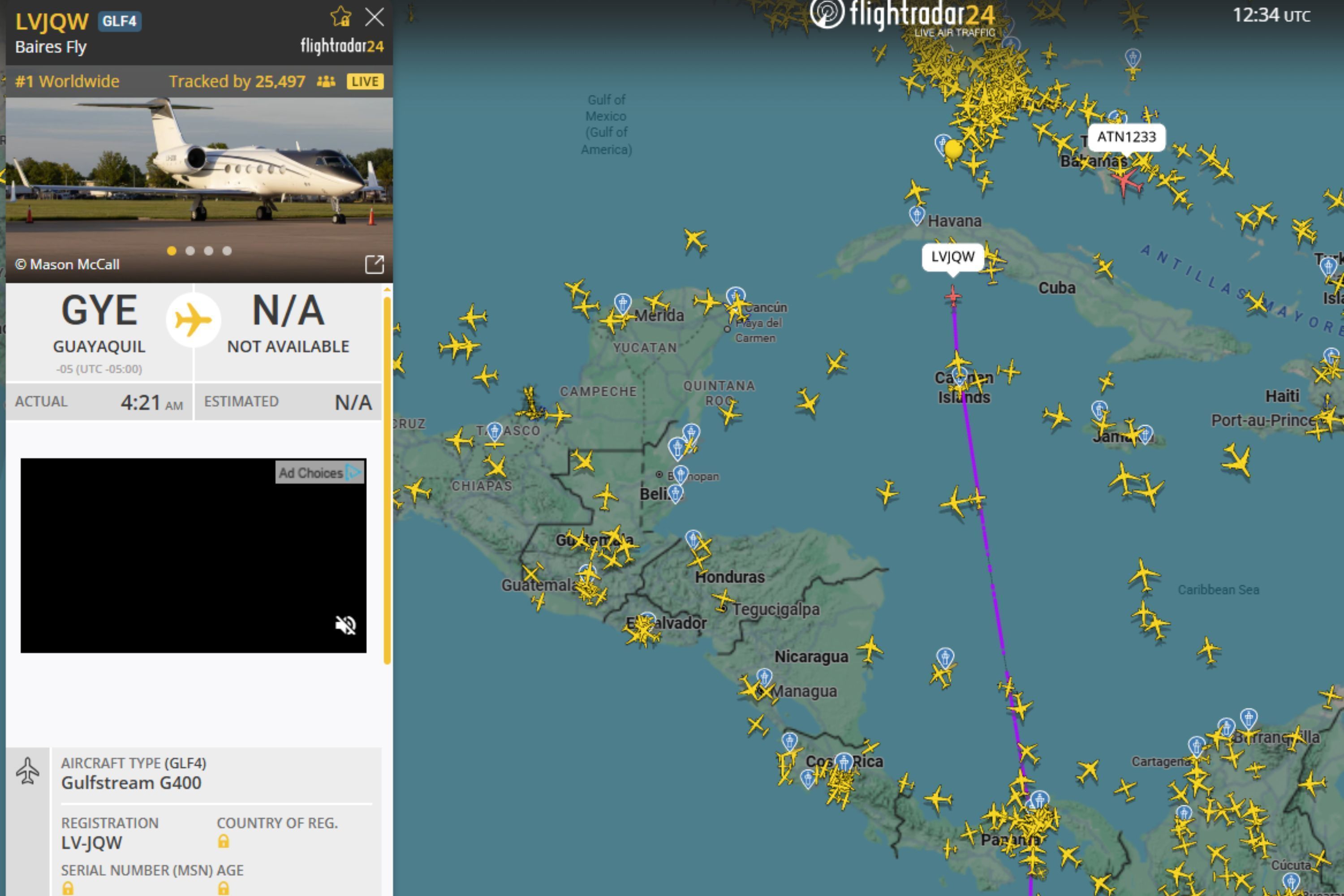Image resolution: width=1344 pixels, height=896 pixels.
Task: Show the third aircraft photo dot
Action: (209, 251)
